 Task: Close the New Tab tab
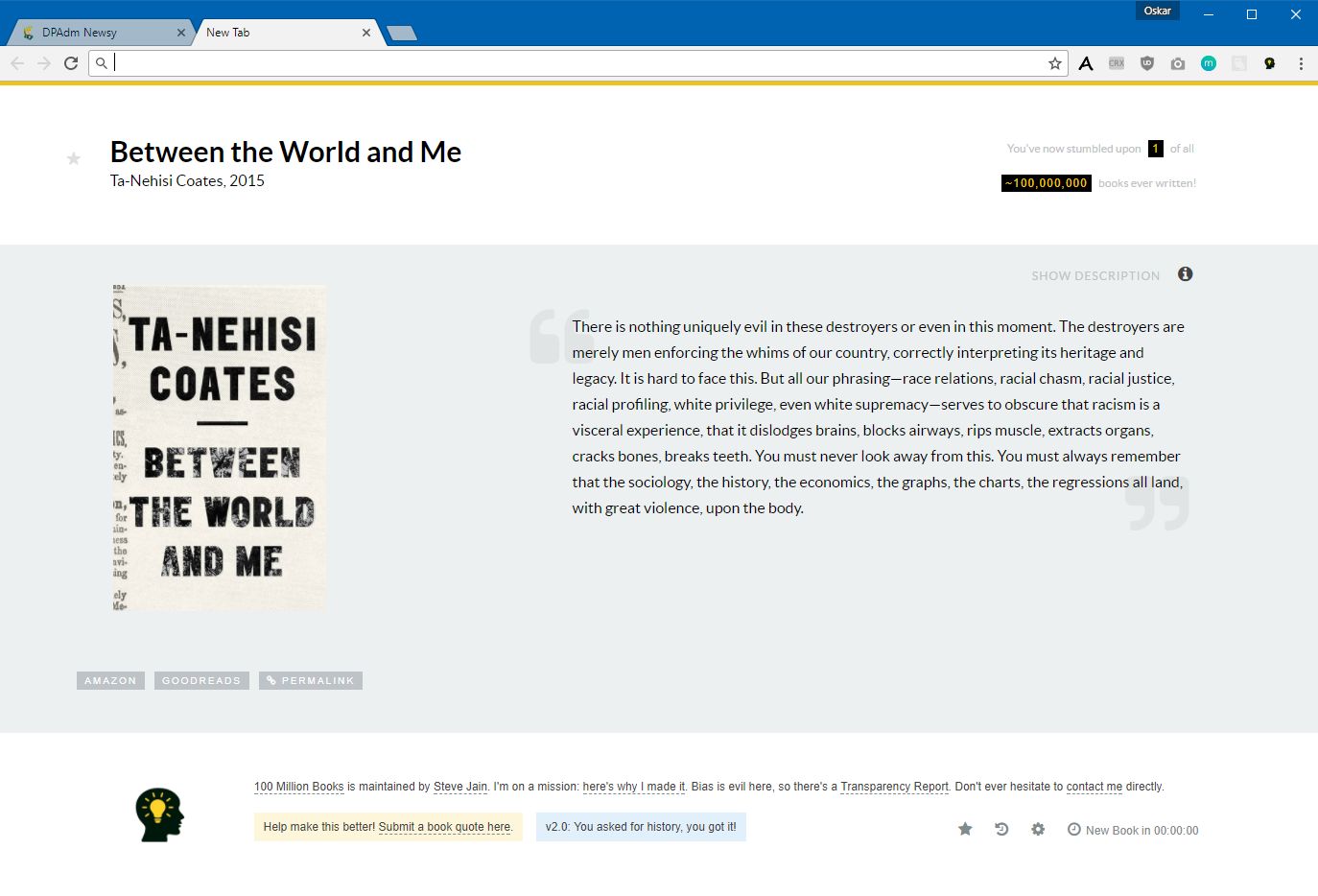click(x=366, y=33)
